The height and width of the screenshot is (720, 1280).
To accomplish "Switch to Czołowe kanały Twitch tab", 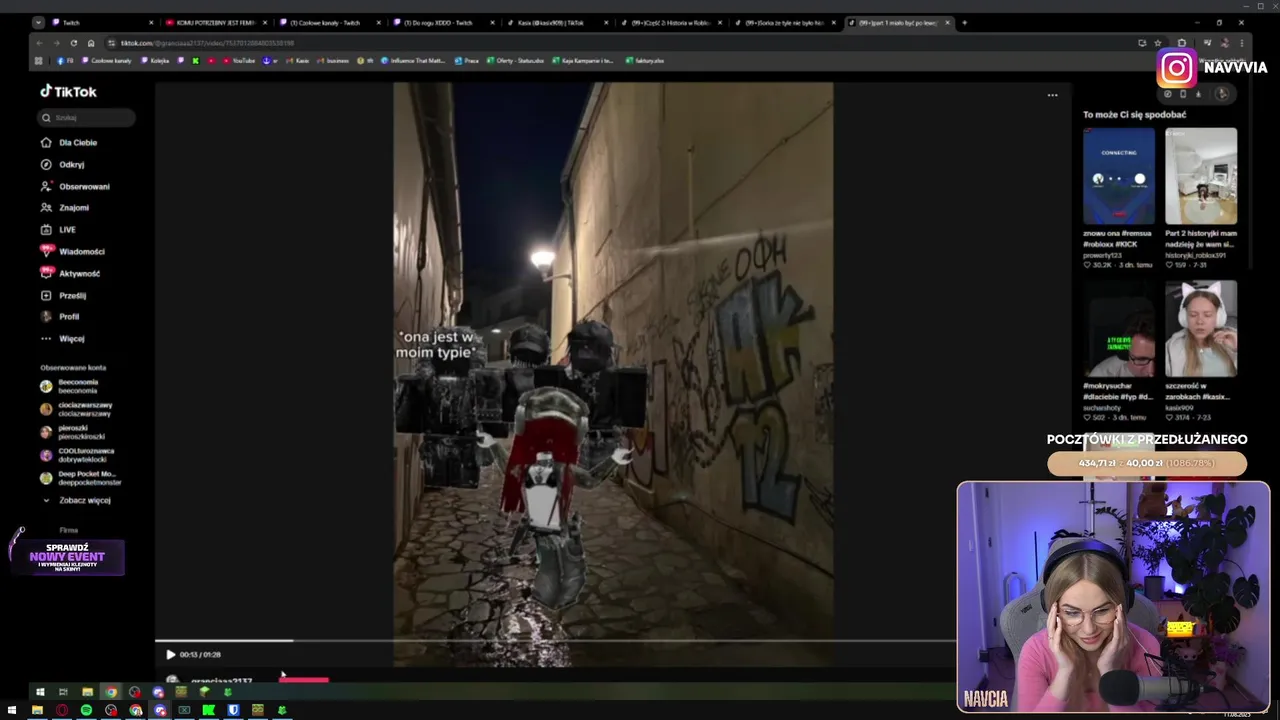I will pyautogui.click(x=329, y=22).
